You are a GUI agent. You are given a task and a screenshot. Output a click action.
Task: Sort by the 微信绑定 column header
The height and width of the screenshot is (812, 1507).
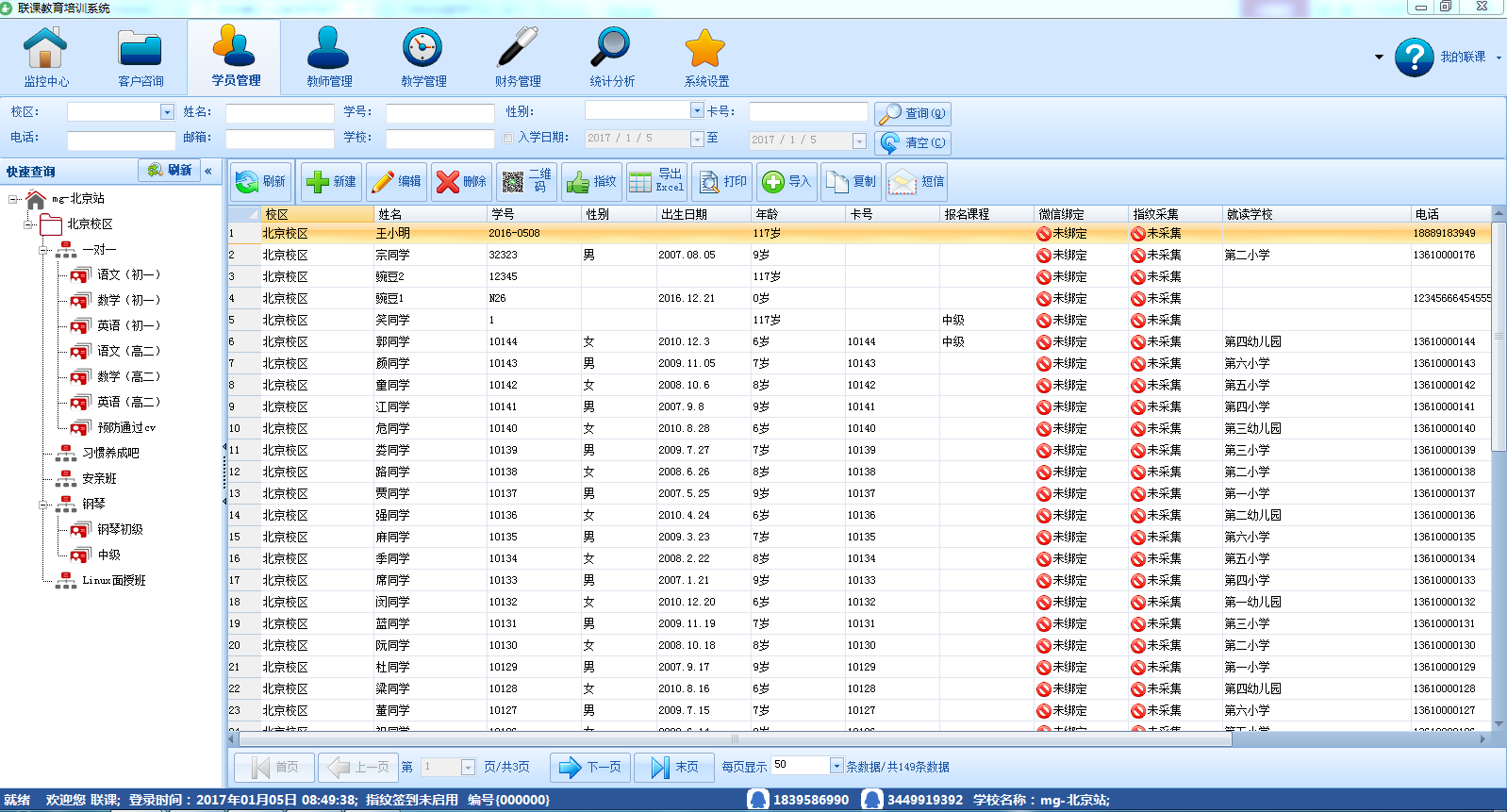click(x=1081, y=214)
